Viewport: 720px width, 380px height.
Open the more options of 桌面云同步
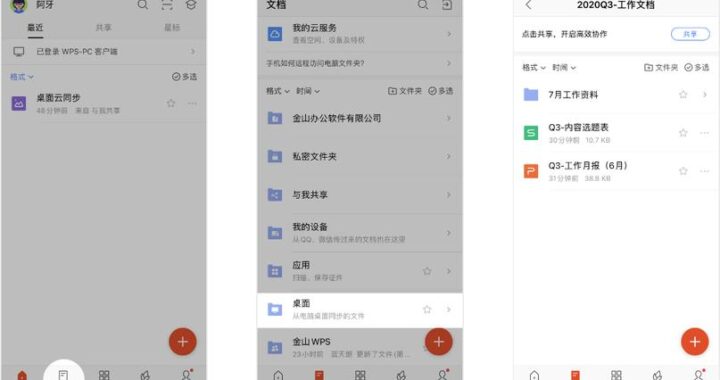click(x=192, y=103)
